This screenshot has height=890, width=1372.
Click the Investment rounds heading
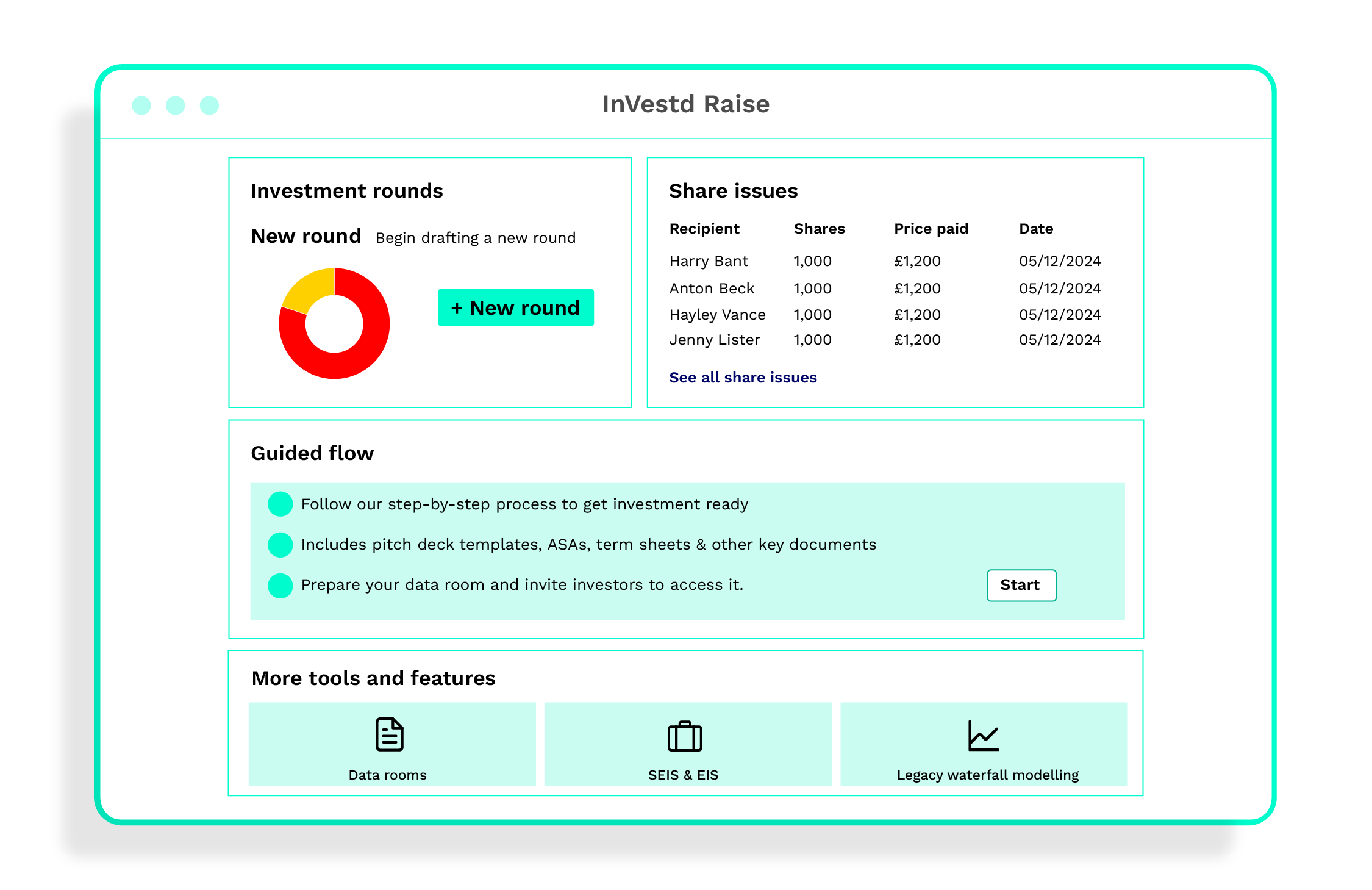(x=347, y=191)
